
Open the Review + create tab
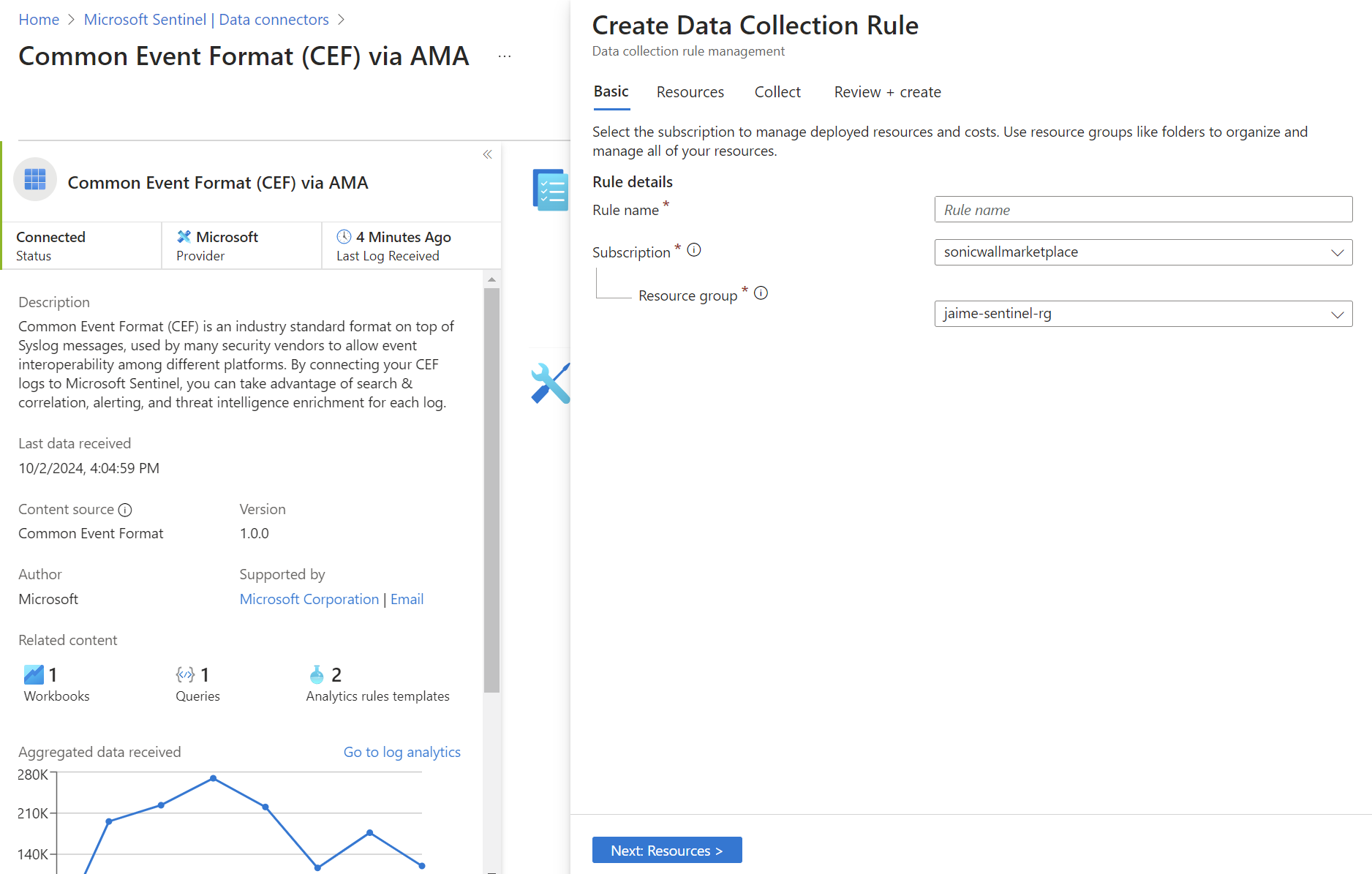point(887,92)
